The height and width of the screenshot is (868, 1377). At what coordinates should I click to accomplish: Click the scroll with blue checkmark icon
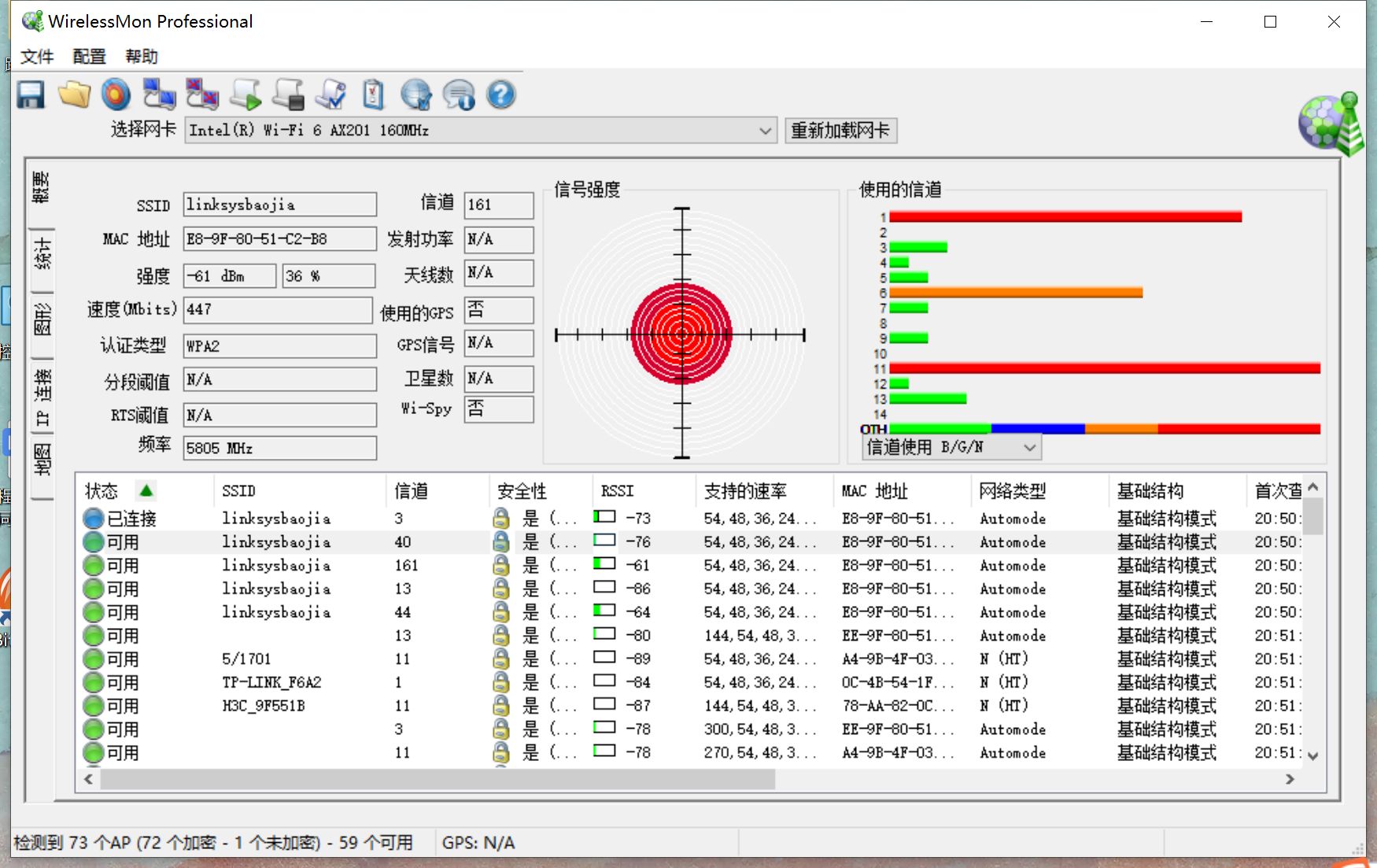pyautogui.click(x=330, y=94)
